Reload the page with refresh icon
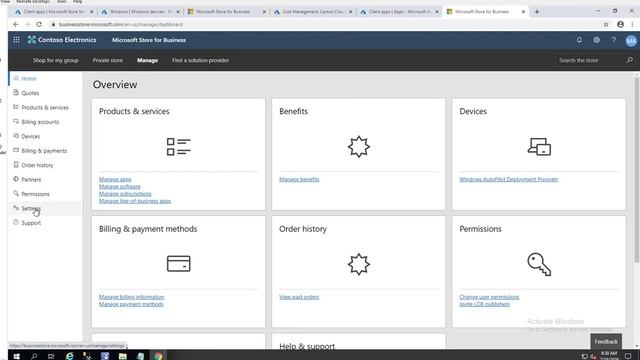640x360 pixels. coord(39,24)
